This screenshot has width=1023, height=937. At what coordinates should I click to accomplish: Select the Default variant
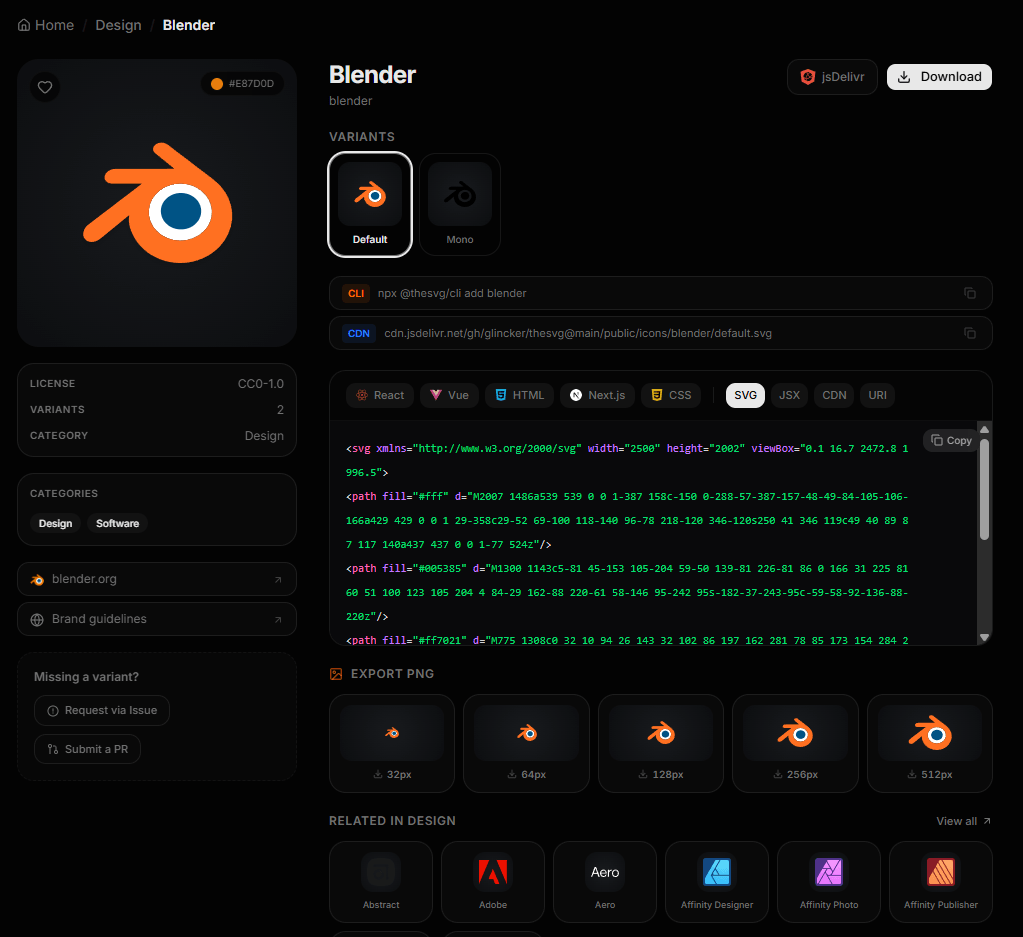[370, 204]
